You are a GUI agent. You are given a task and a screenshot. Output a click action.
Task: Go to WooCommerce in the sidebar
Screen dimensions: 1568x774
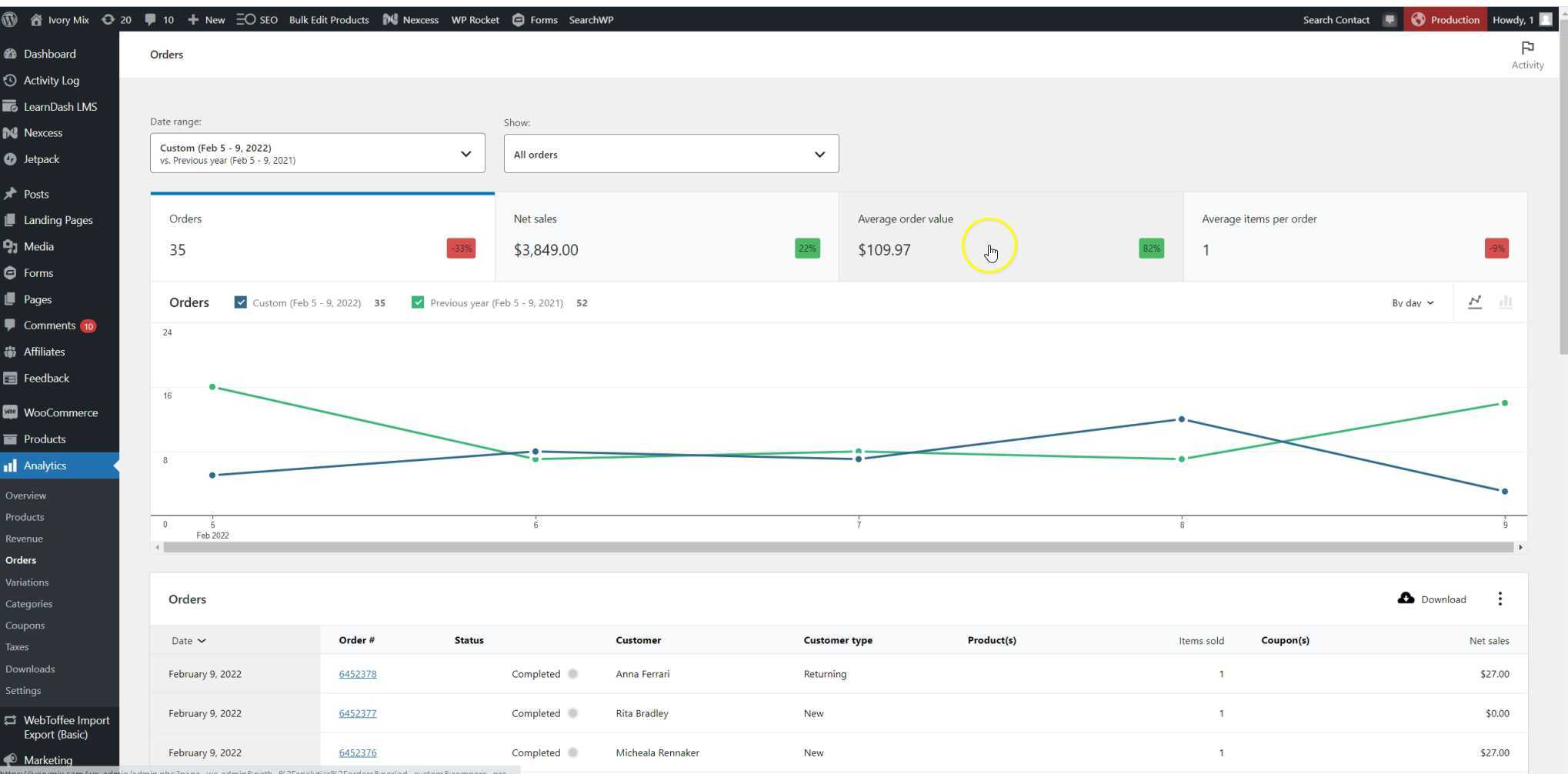point(60,412)
